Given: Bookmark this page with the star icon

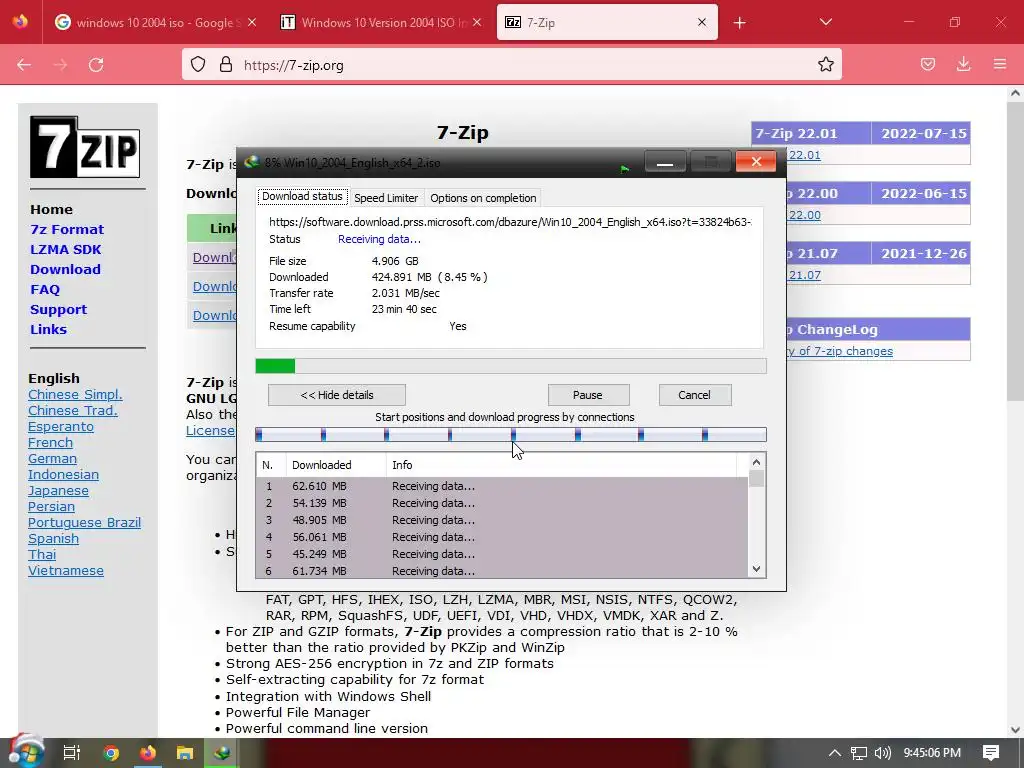Looking at the screenshot, I should click(825, 64).
